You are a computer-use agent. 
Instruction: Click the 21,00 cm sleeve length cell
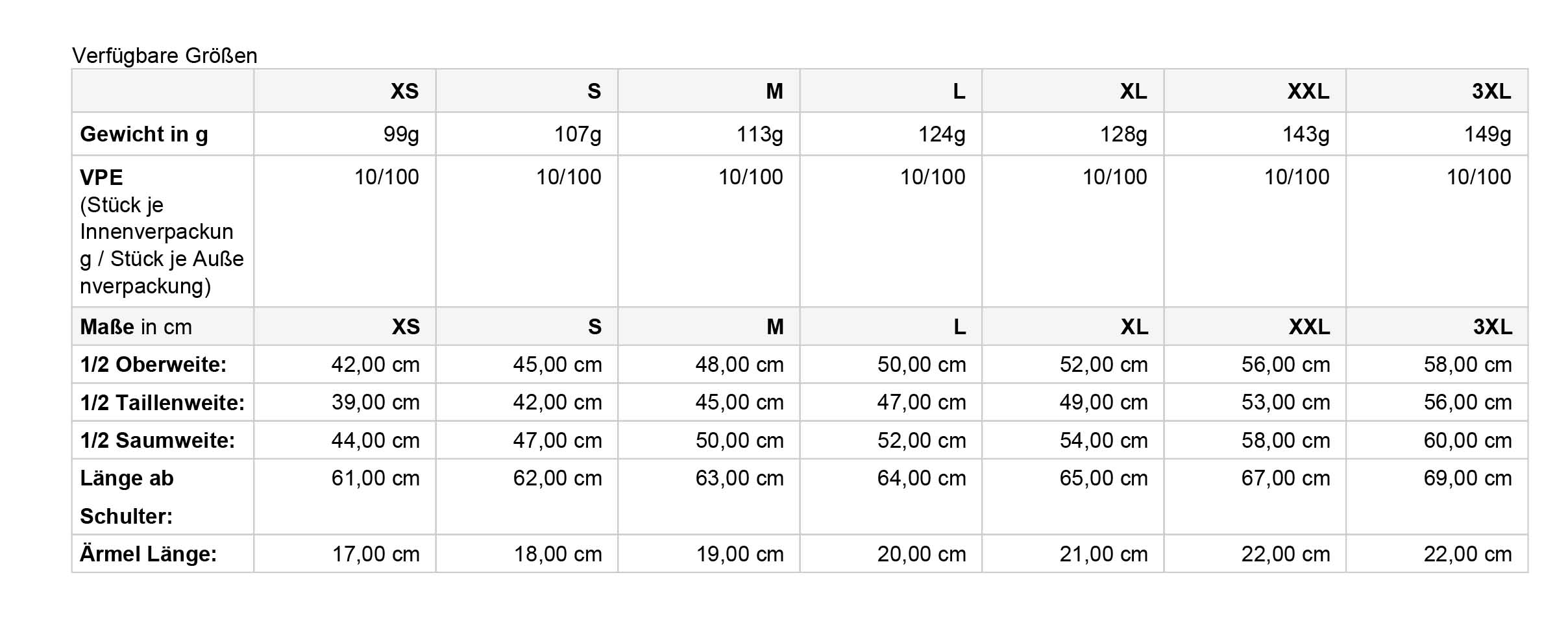(x=1103, y=554)
